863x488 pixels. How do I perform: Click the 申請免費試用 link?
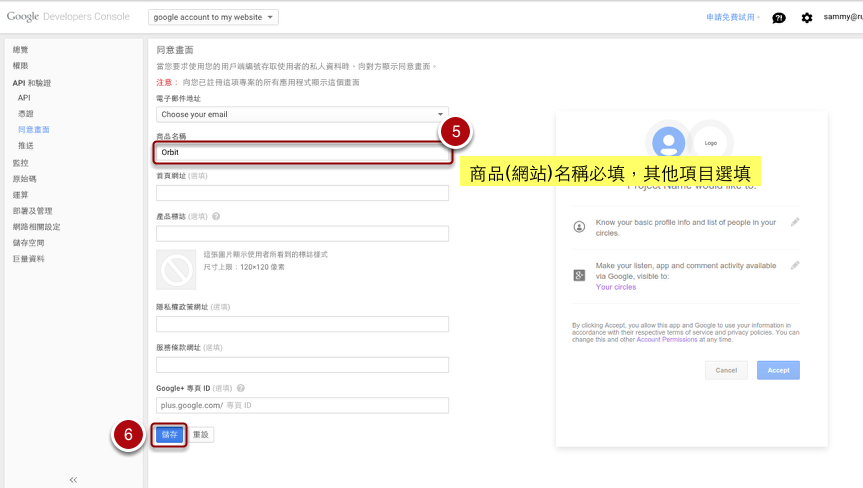[x=734, y=17]
